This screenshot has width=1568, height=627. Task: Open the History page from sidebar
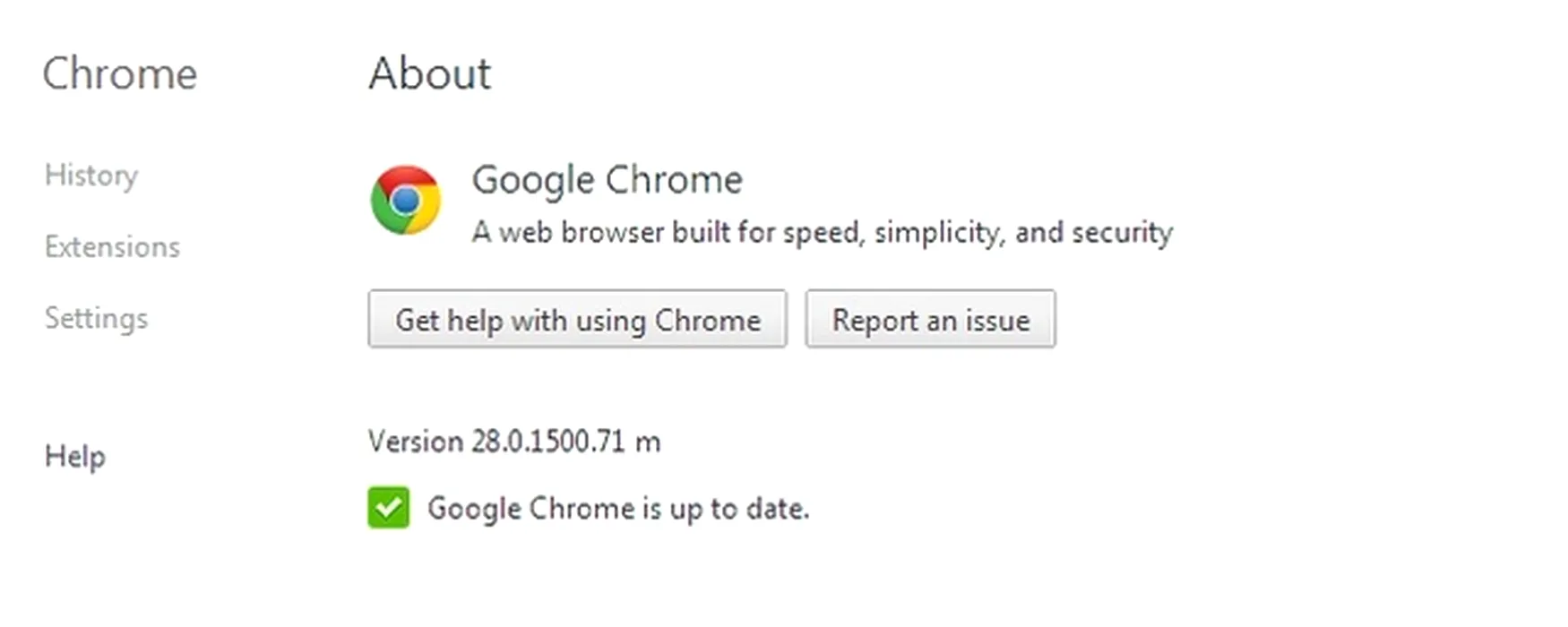(91, 176)
